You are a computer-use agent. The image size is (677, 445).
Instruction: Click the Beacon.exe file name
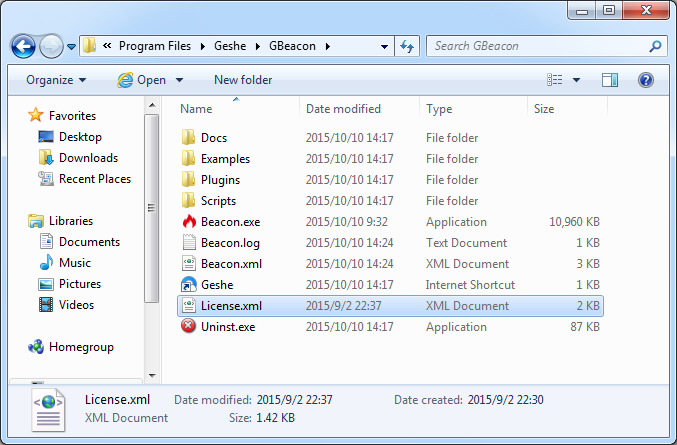click(231, 222)
